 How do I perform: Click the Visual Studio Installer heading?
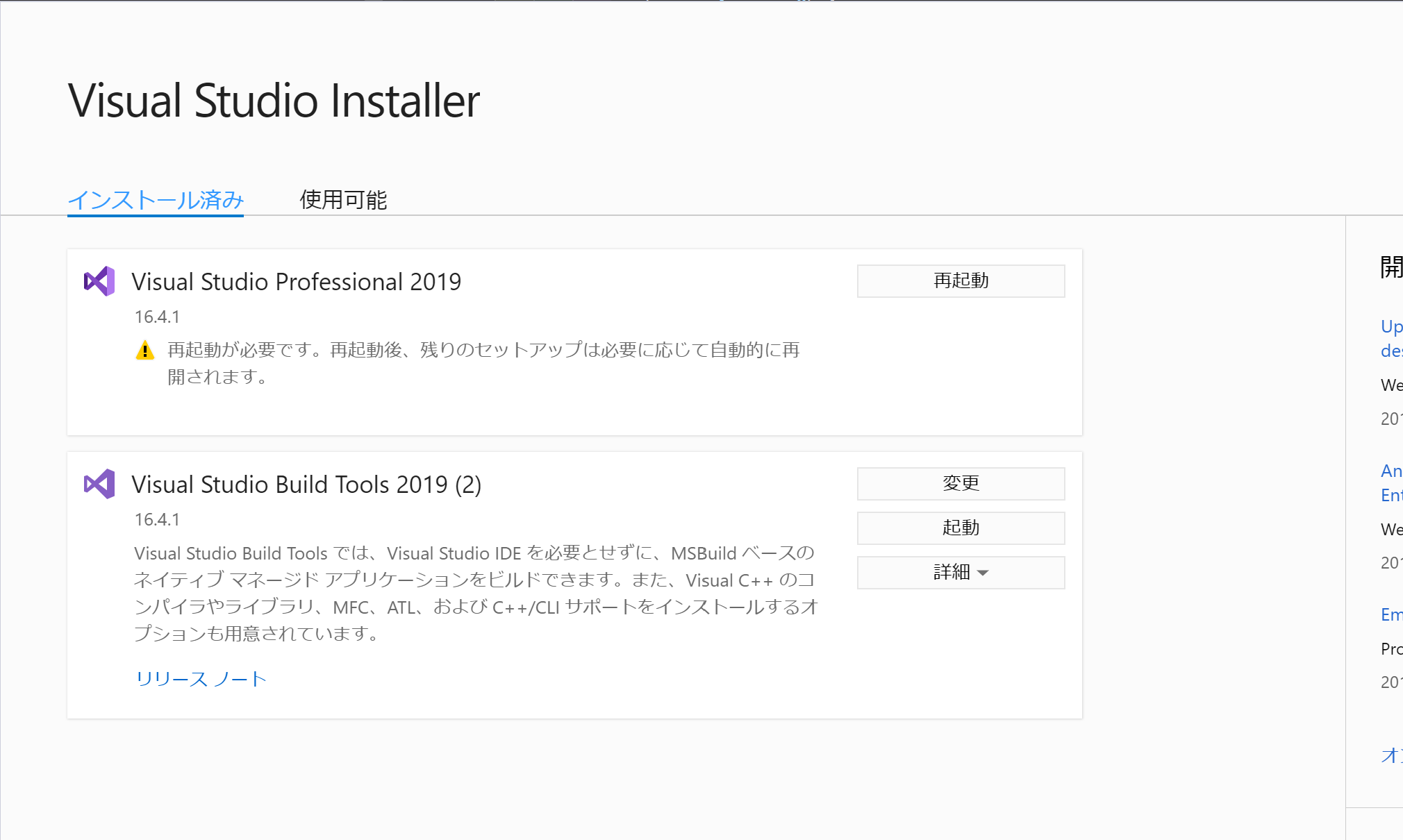(x=274, y=101)
